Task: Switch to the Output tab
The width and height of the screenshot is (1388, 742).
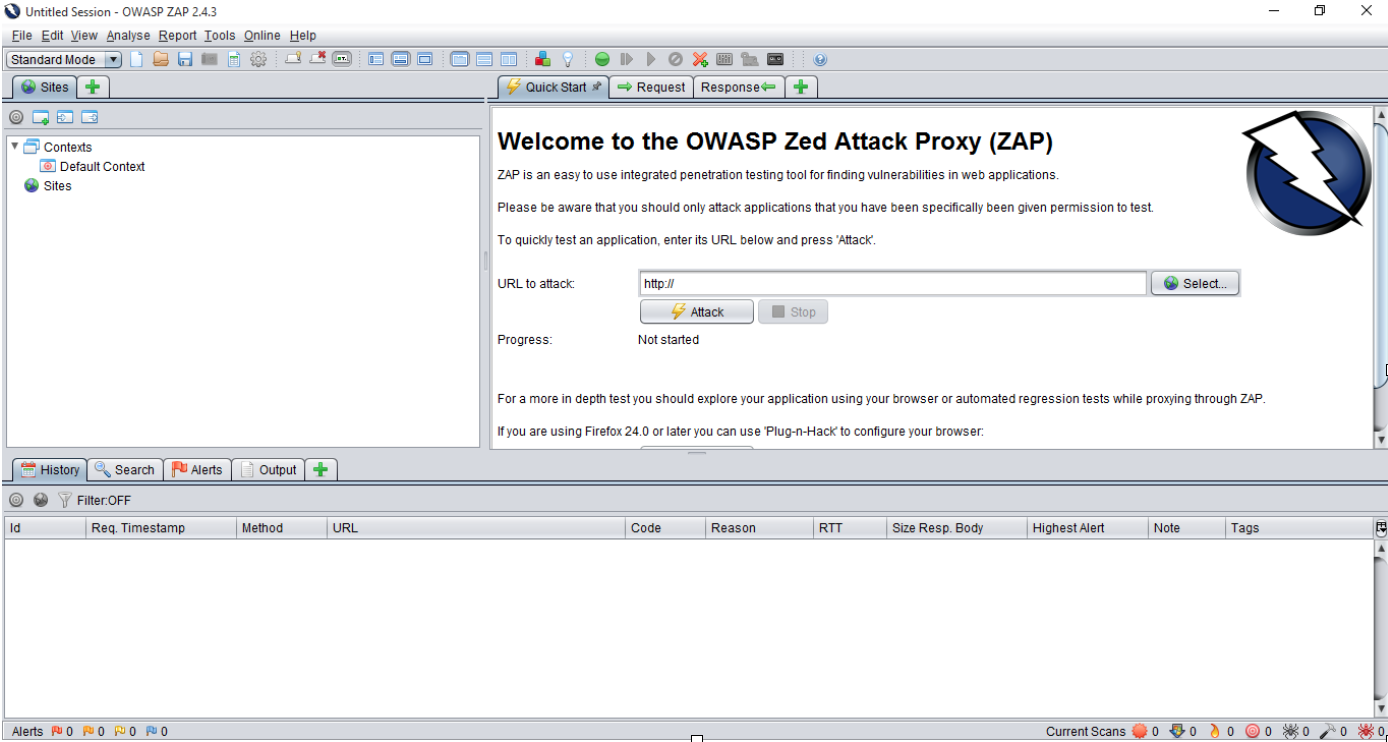Action: (268, 470)
